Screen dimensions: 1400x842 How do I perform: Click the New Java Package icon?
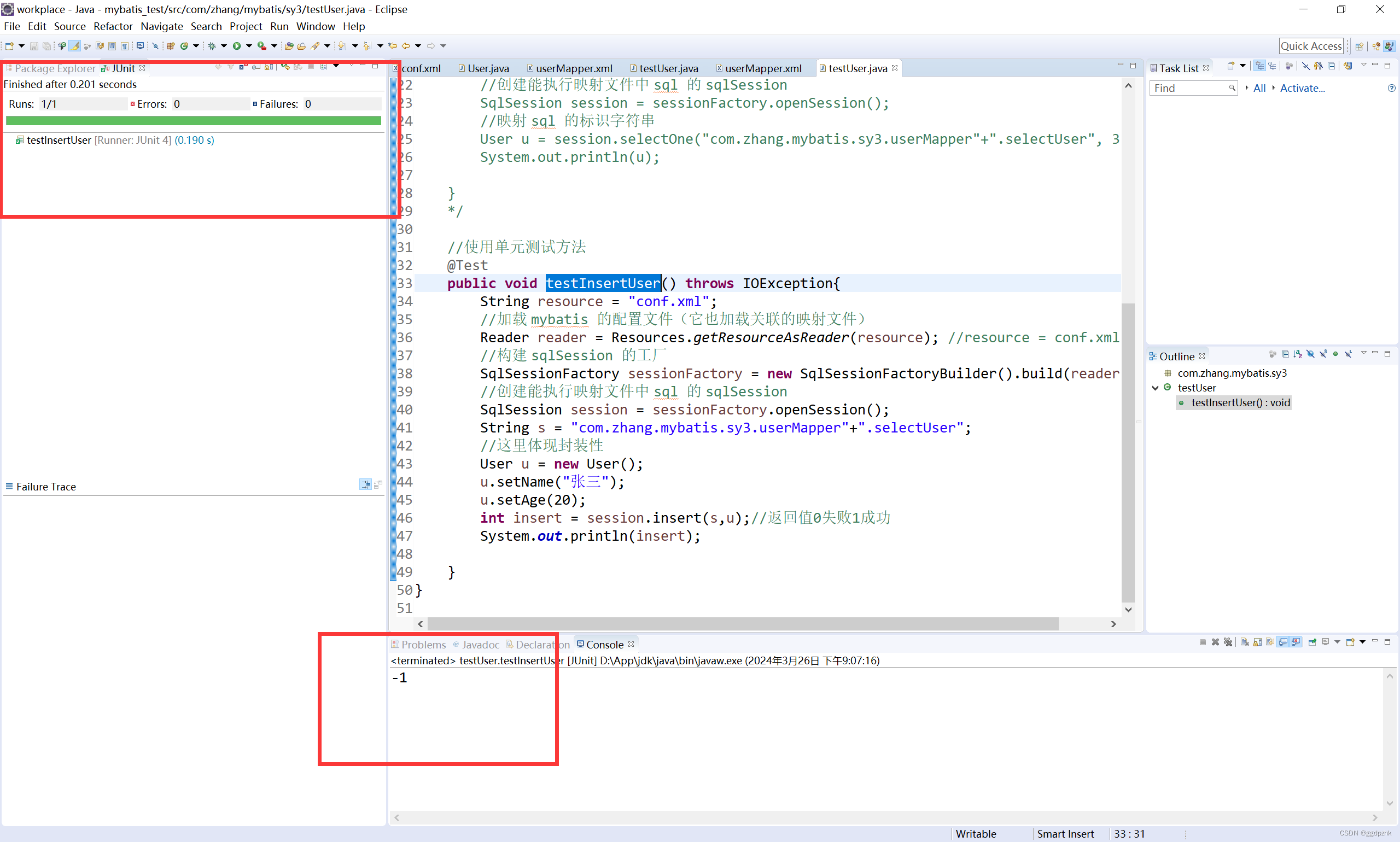(170, 46)
